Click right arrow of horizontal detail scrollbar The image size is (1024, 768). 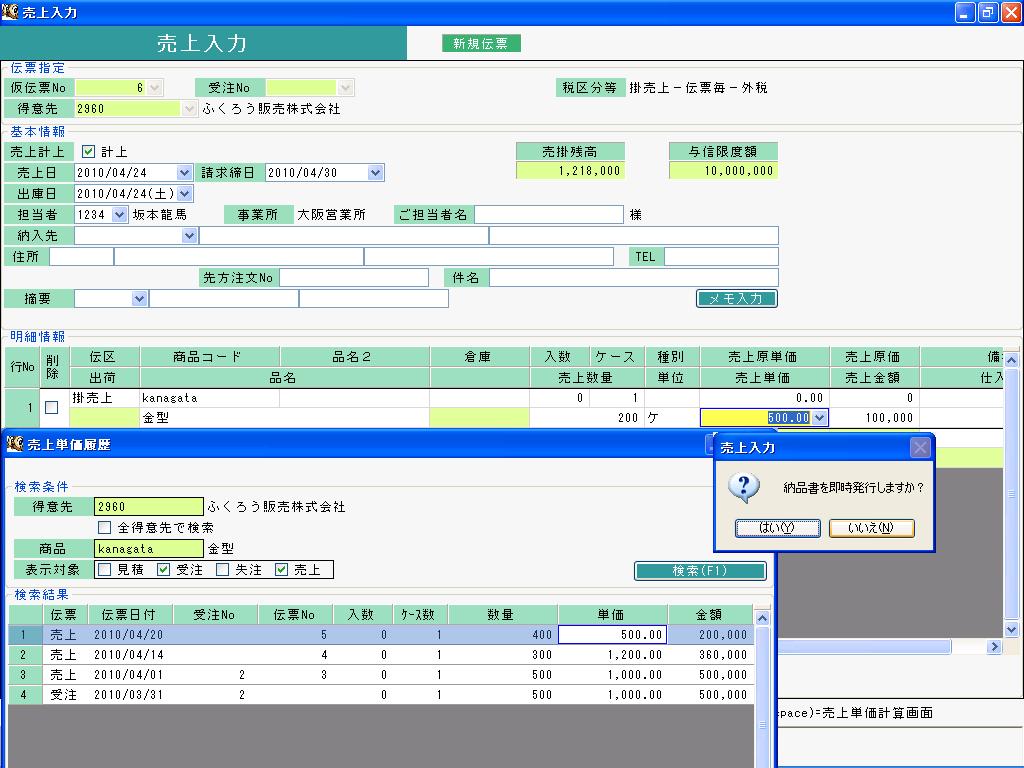994,647
